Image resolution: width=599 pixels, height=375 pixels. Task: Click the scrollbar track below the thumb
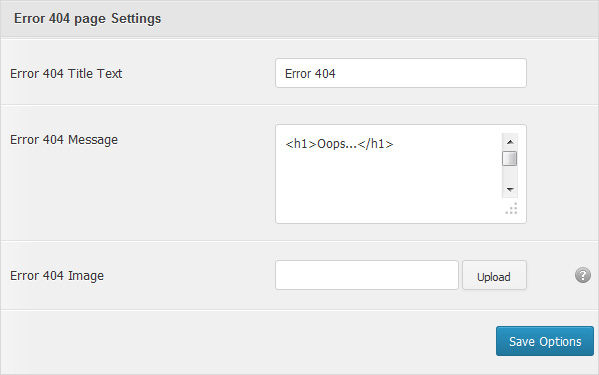pyautogui.click(x=510, y=174)
